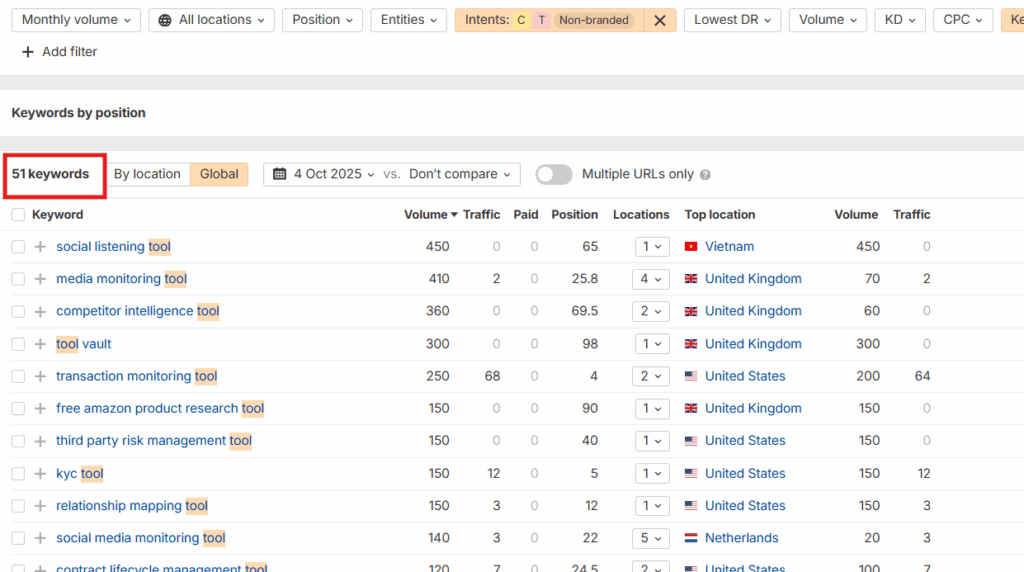This screenshot has height=572, width=1024.
Task: Click the calendar icon for 4 Oct 2025
Action: pos(280,174)
